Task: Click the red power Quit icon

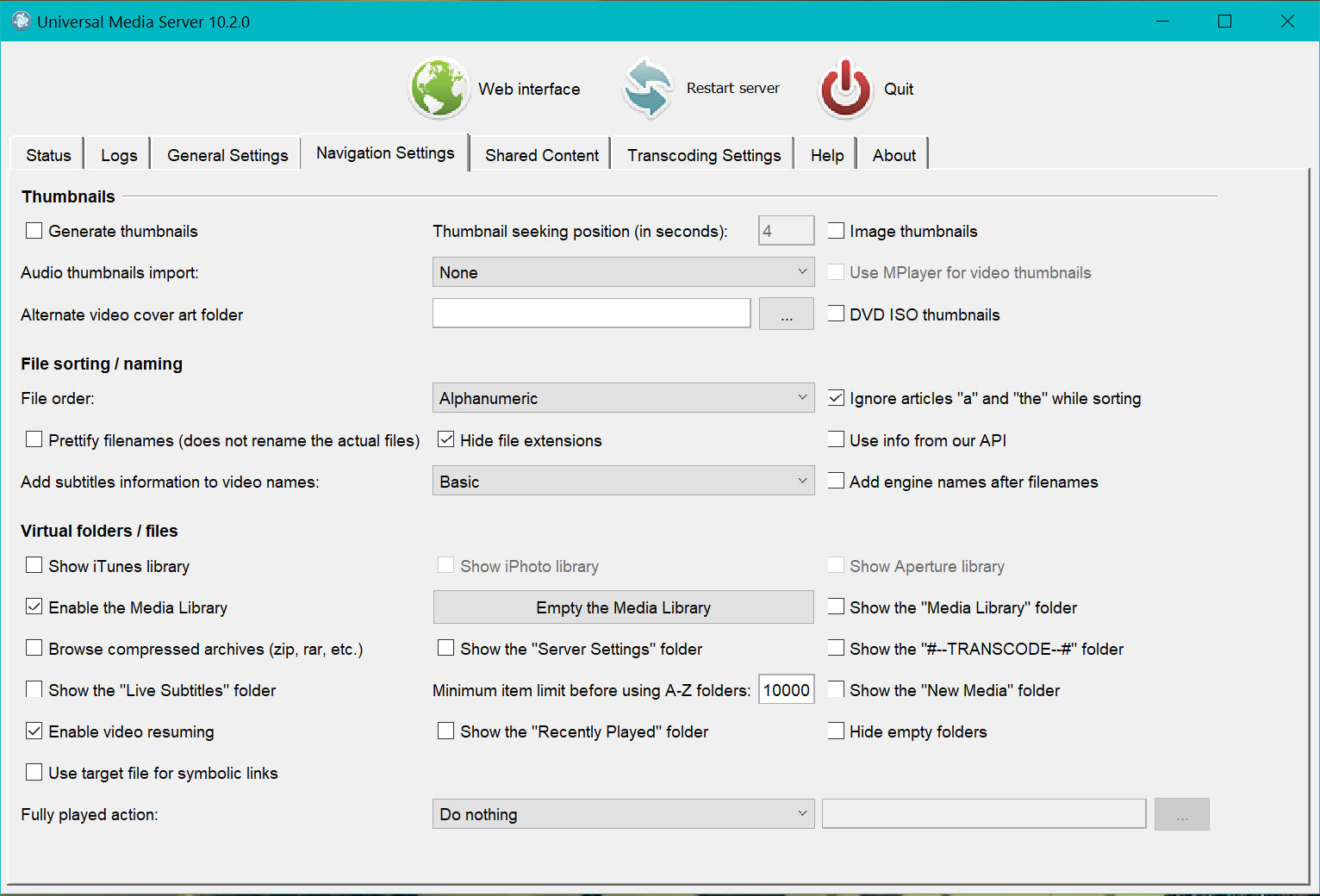Action: 845,88
